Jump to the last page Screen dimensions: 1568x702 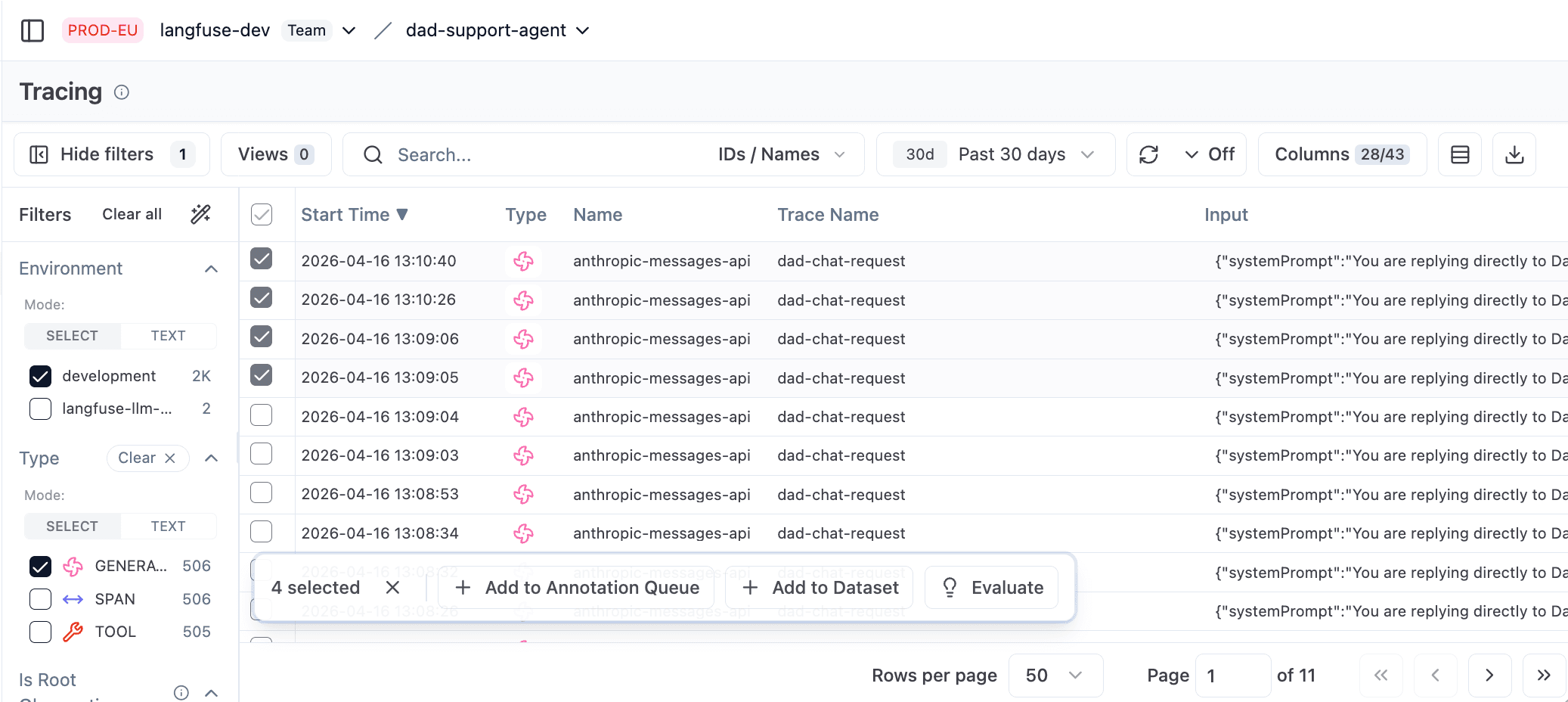tap(1544, 676)
